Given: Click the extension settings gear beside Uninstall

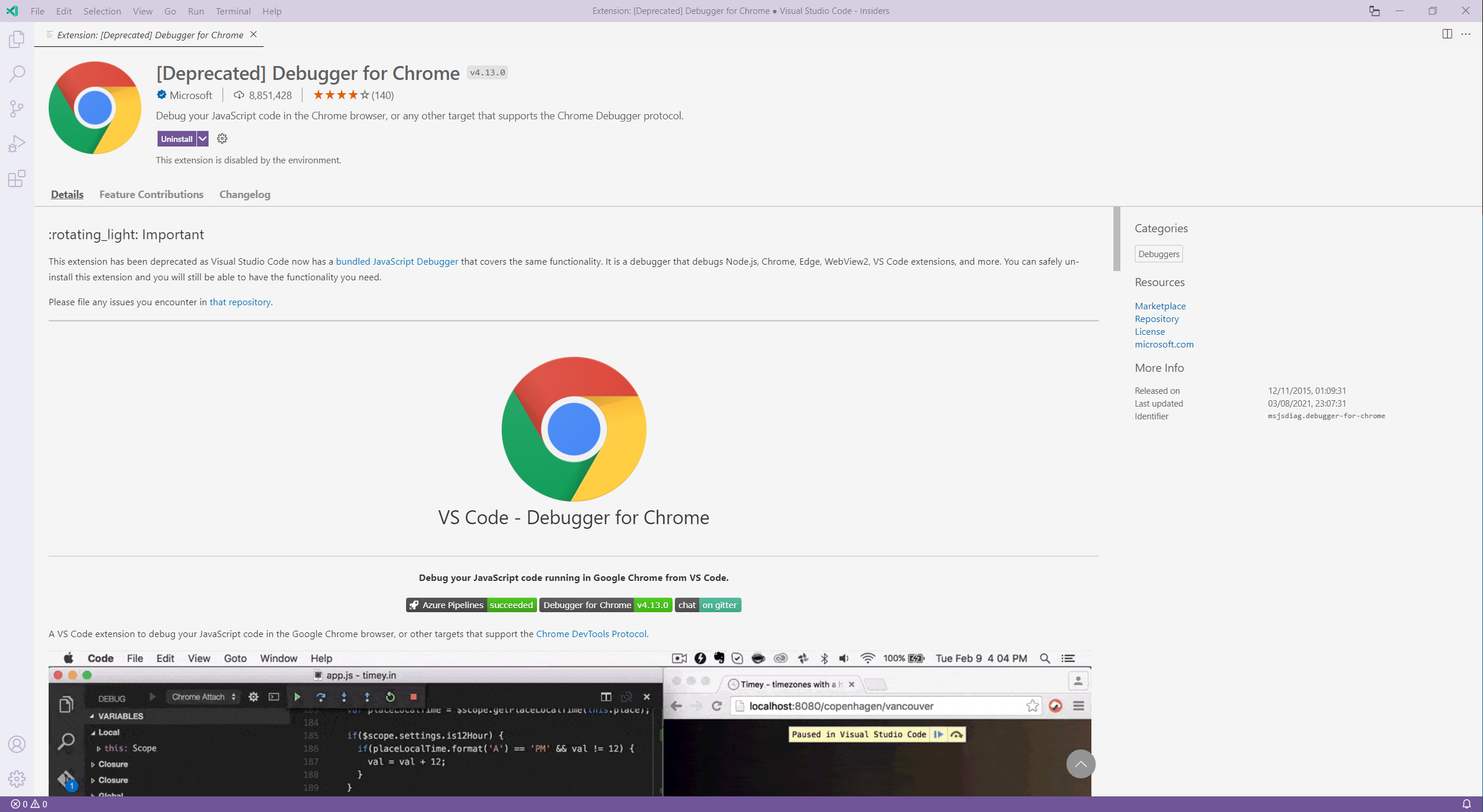Looking at the screenshot, I should click(x=221, y=138).
